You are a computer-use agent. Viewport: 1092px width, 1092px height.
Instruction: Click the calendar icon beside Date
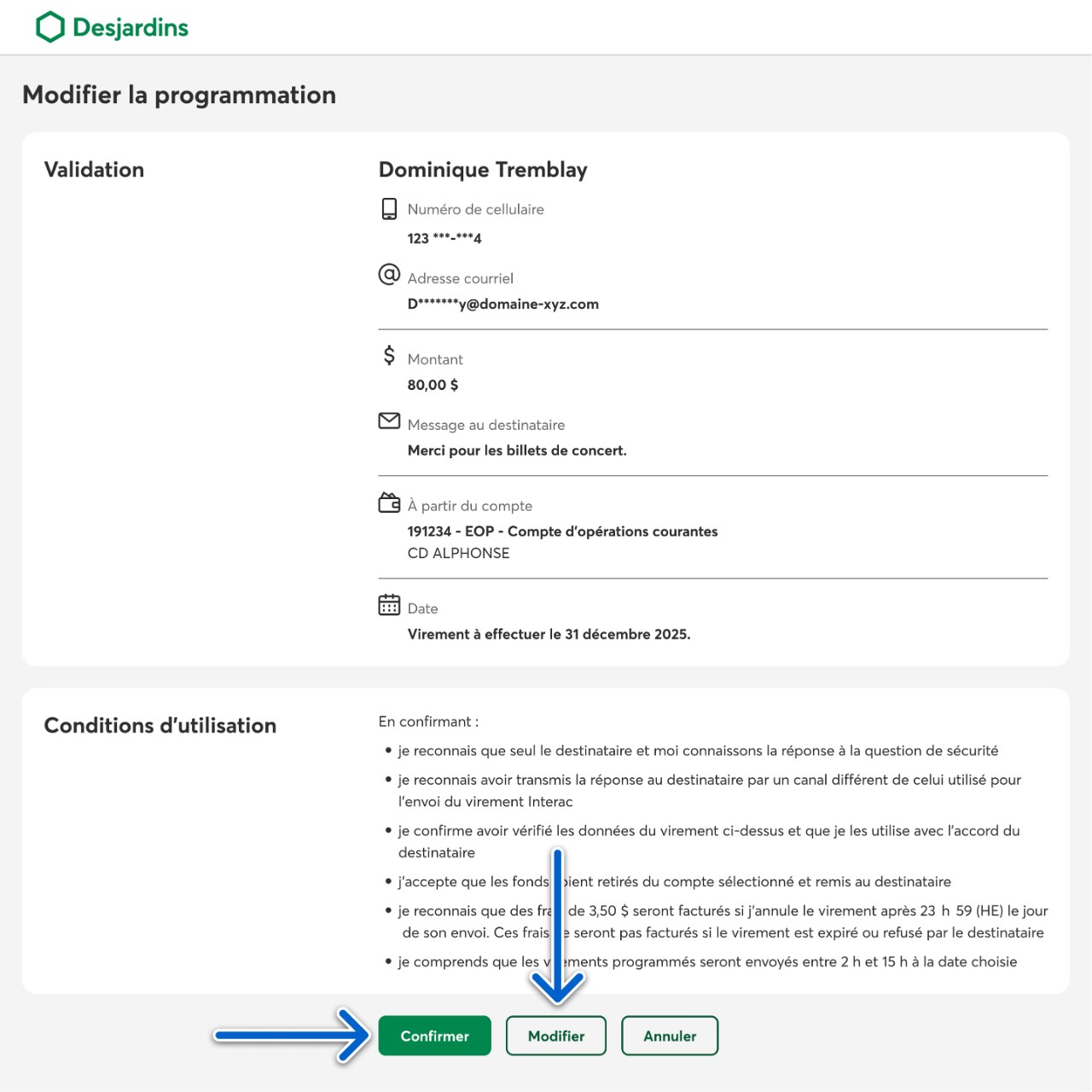coord(389,605)
